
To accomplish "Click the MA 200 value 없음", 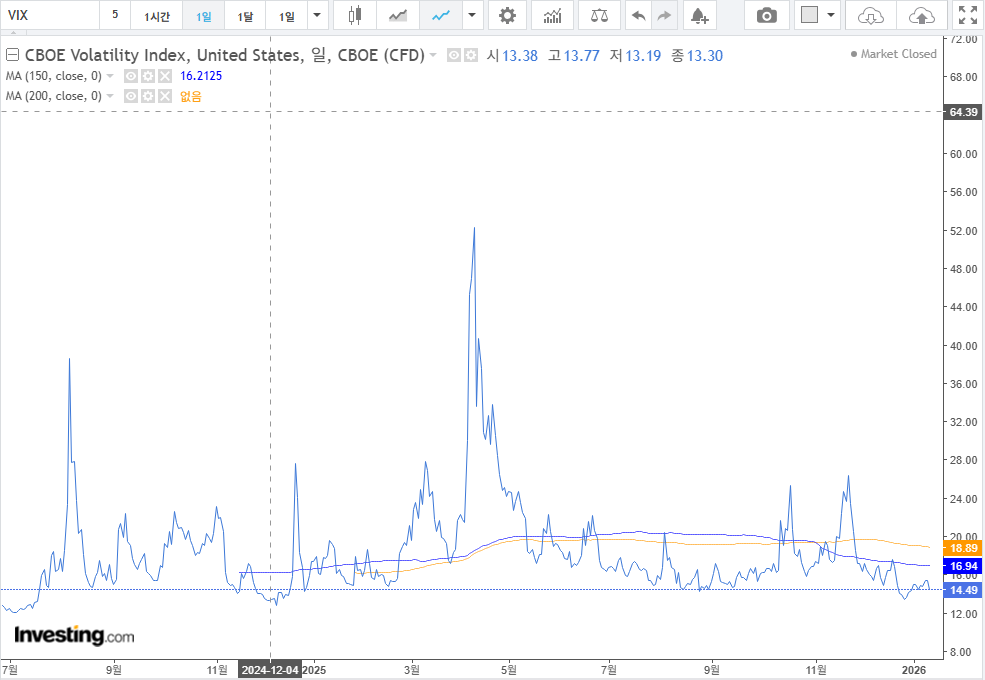I will pos(190,96).
